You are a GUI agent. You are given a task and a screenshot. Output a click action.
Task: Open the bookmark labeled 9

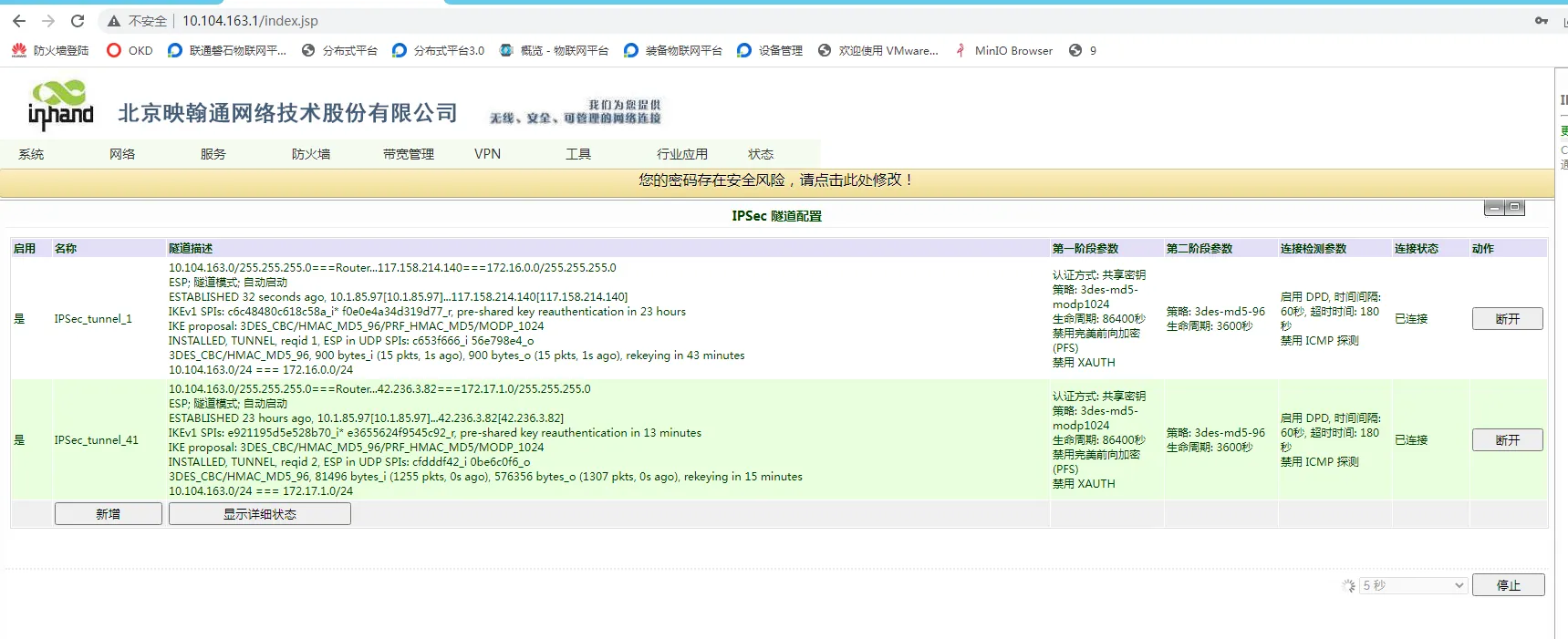pos(1083,51)
